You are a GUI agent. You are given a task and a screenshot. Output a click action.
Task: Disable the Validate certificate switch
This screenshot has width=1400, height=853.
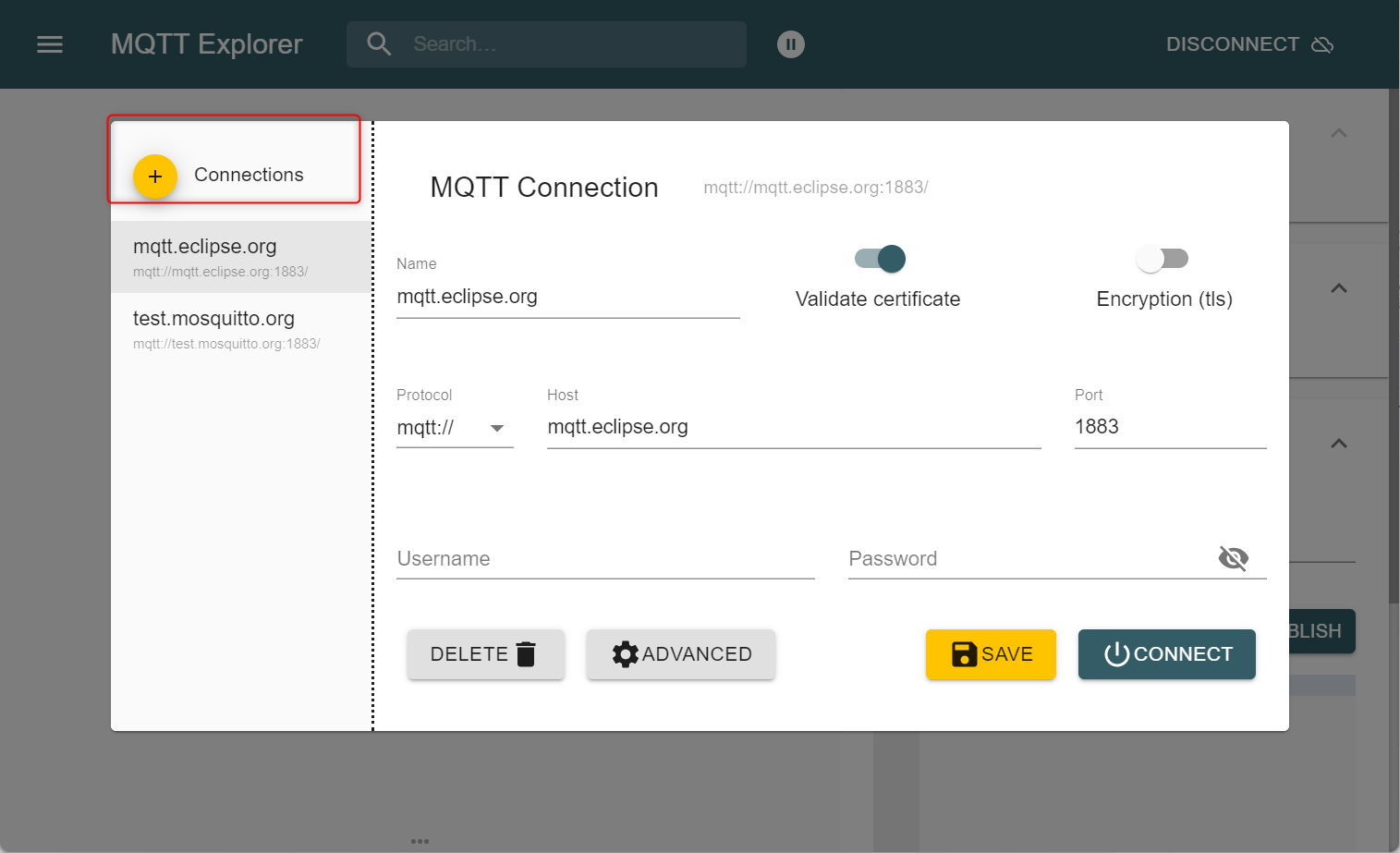coord(881,259)
